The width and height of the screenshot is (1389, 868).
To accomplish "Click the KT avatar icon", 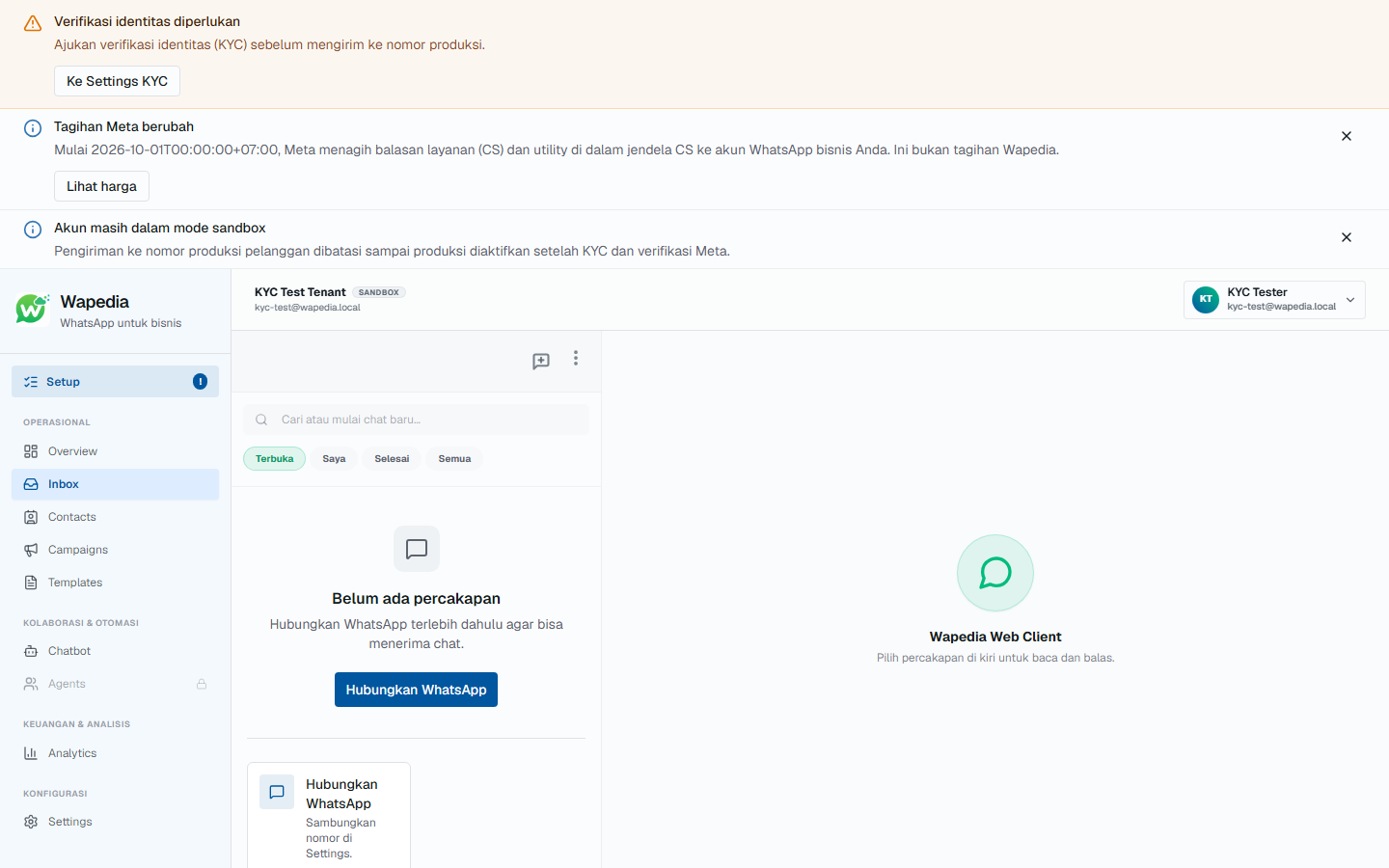I will [x=1206, y=300].
